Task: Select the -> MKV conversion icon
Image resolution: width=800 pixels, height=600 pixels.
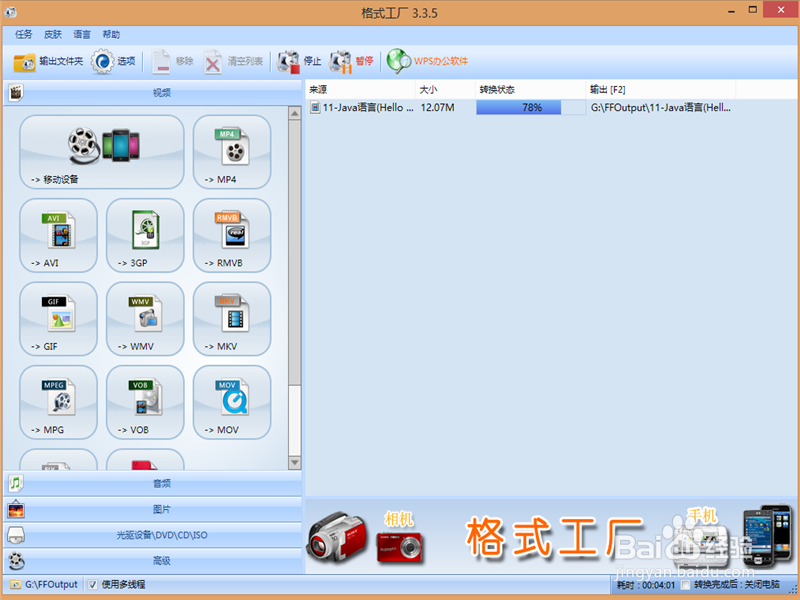Action: click(232, 319)
